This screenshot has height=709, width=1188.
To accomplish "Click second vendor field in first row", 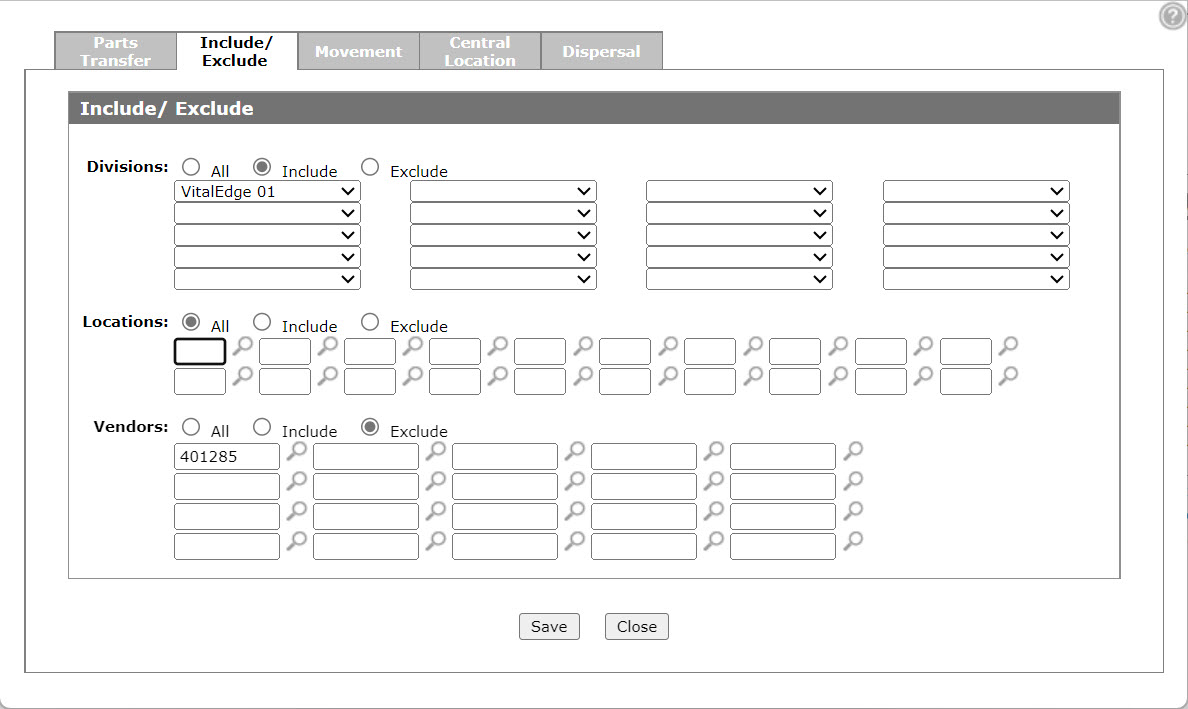I will [x=366, y=457].
